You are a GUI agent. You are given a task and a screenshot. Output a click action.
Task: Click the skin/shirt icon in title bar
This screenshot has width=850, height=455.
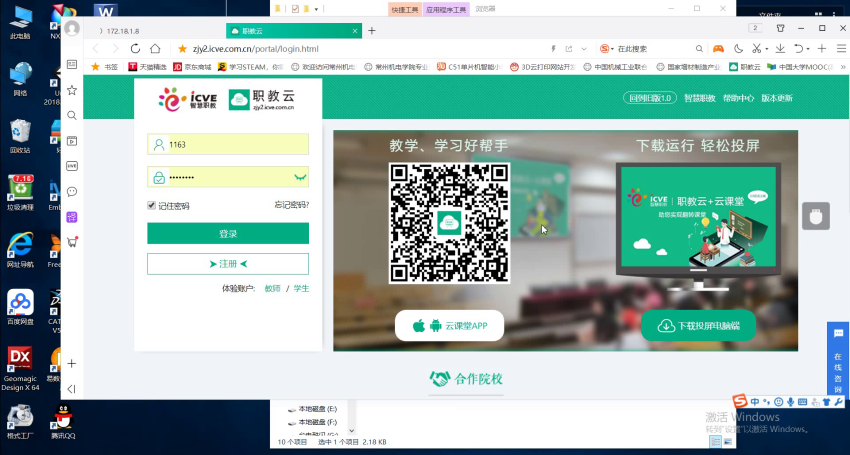pos(781,28)
